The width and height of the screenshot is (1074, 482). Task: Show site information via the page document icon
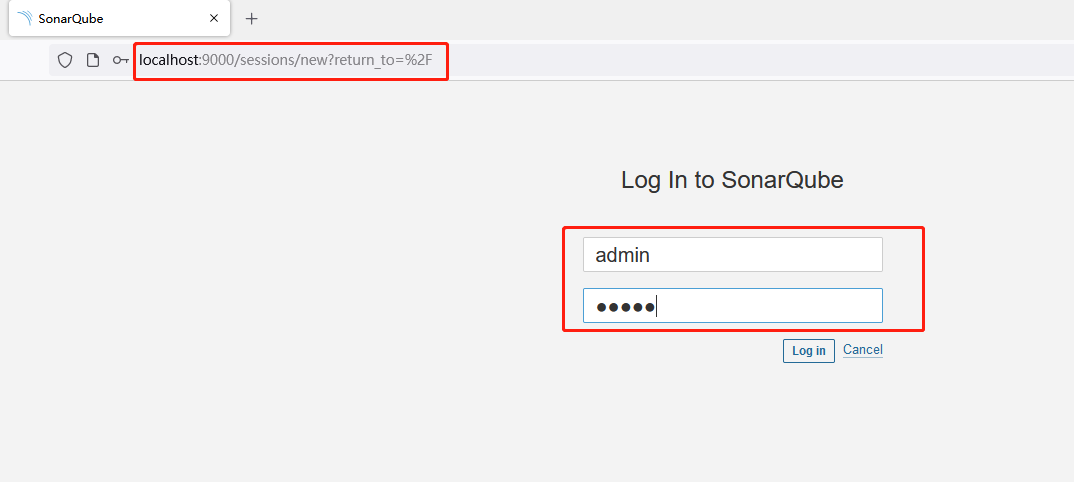coord(92,60)
